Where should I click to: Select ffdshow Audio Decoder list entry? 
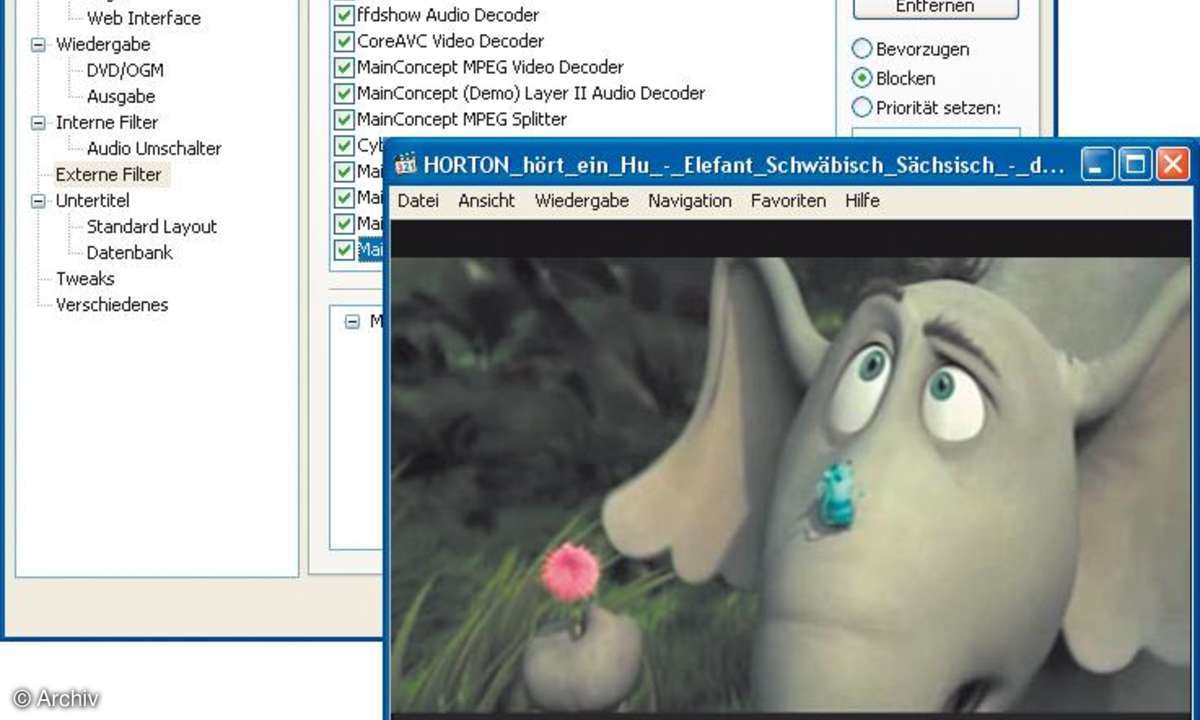coord(448,16)
